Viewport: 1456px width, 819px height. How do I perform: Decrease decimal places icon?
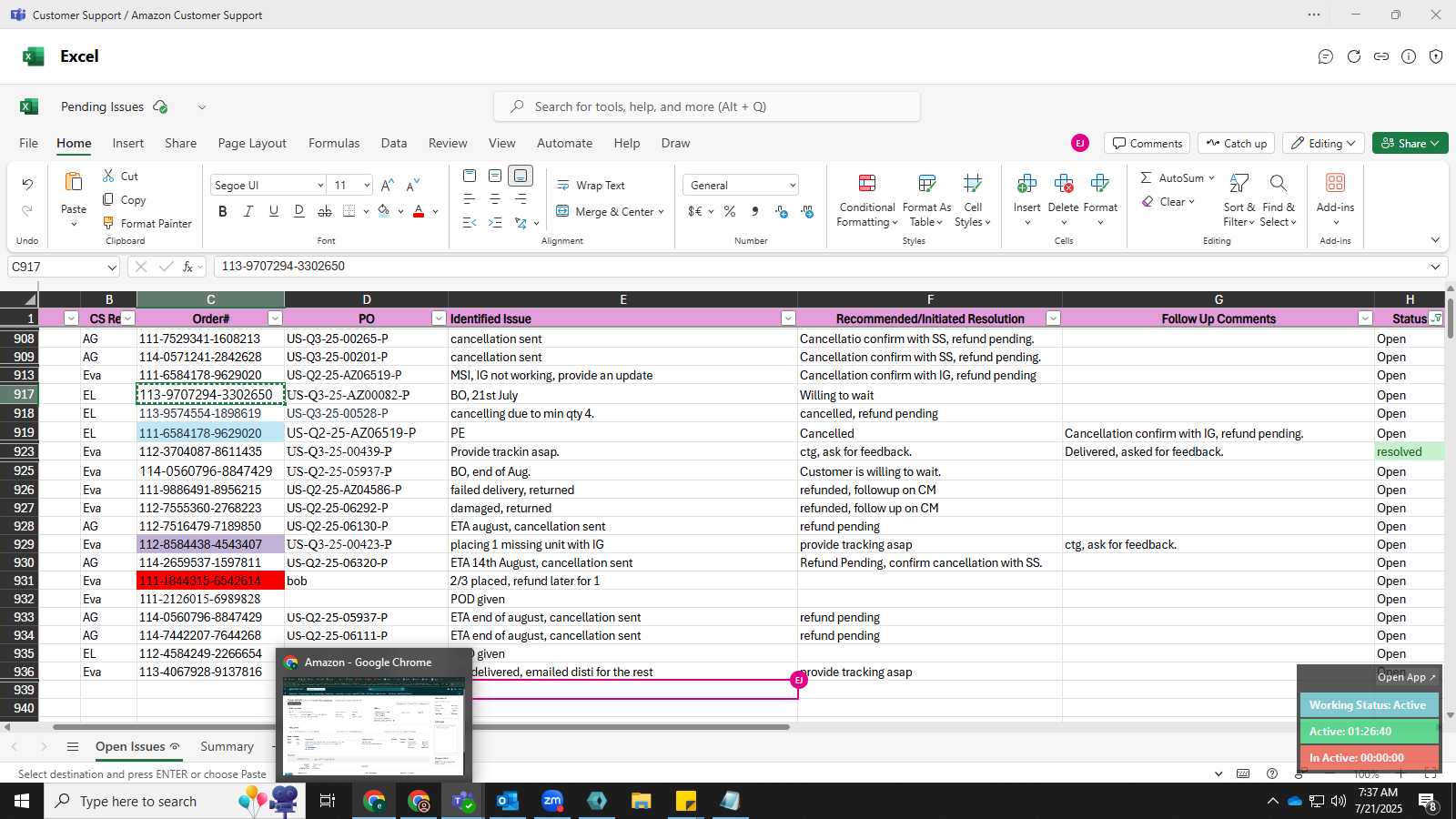(807, 211)
